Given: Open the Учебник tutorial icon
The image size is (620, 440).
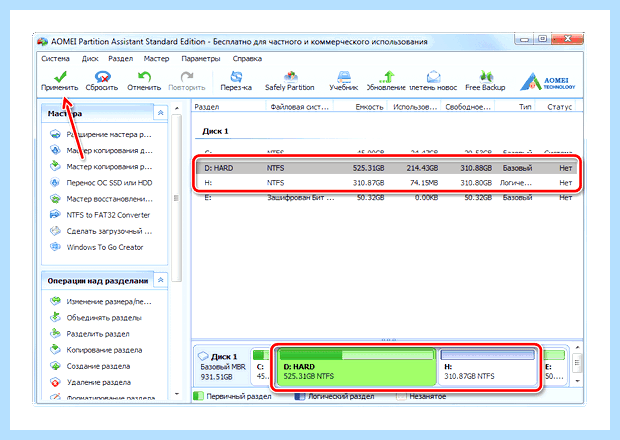Looking at the screenshot, I should [344, 81].
